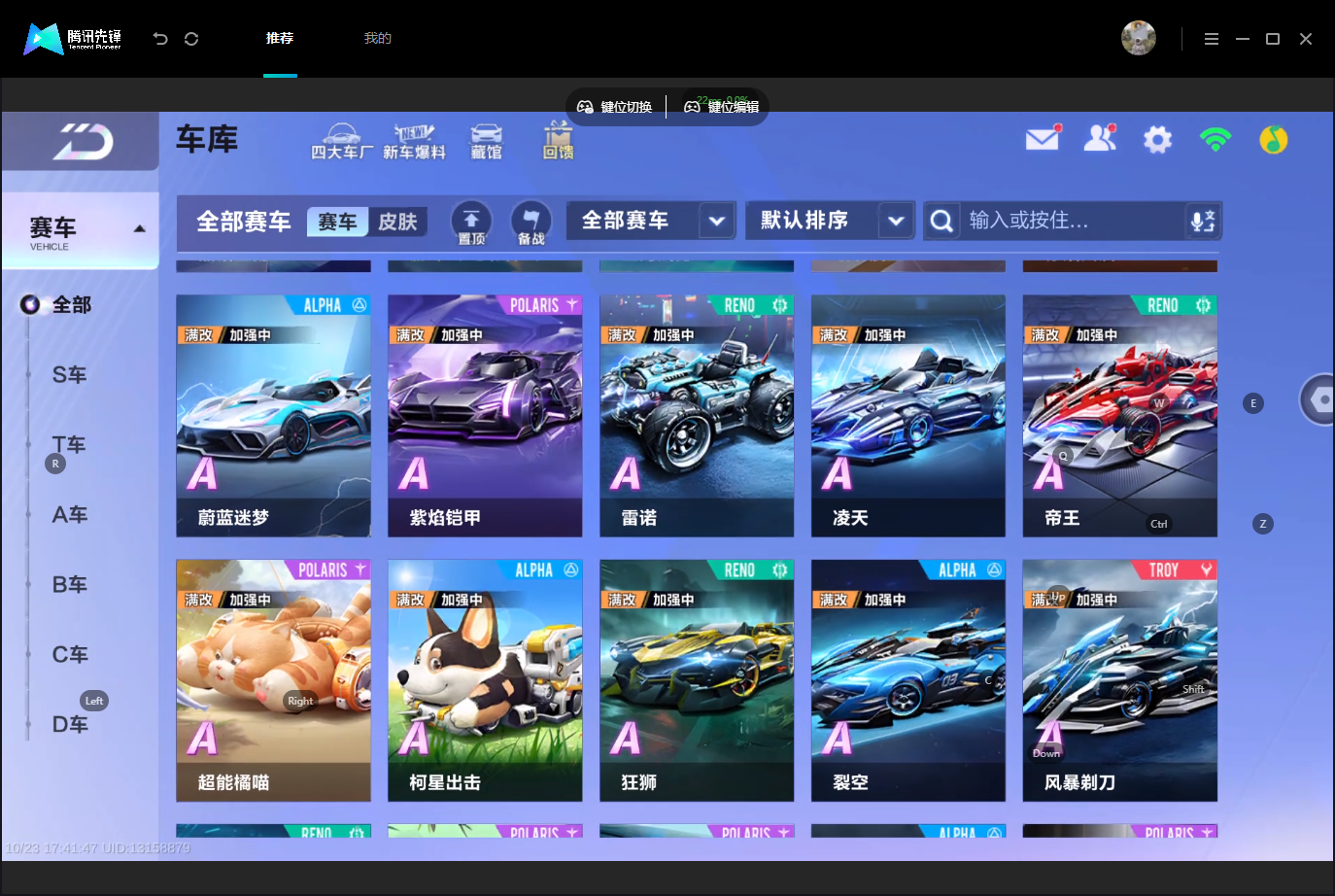Open the 藏馆 collection icon
This screenshot has height=896, width=1335.
point(487,142)
